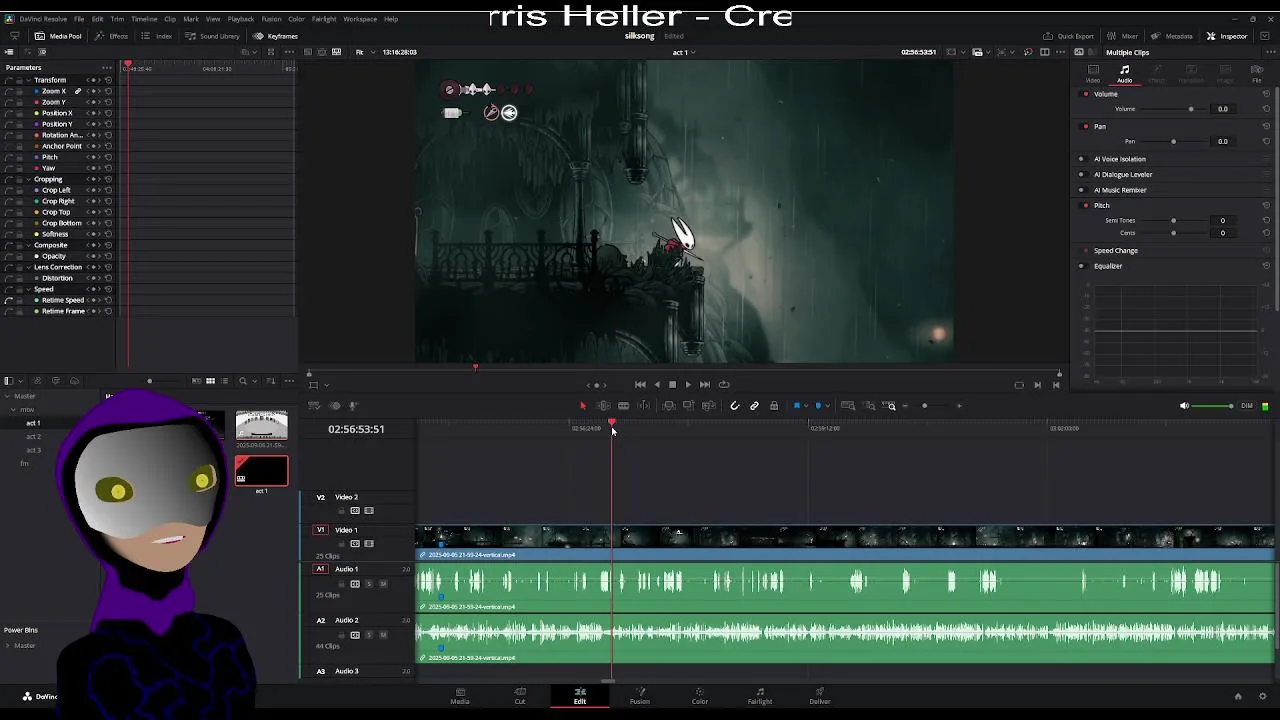Click the Semi Tones value field

(1222, 221)
